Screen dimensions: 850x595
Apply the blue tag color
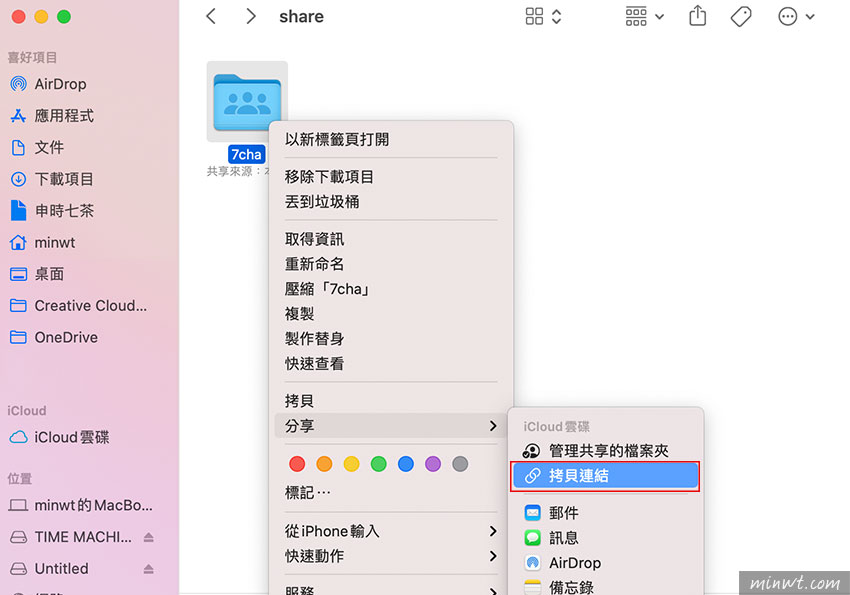point(405,464)
